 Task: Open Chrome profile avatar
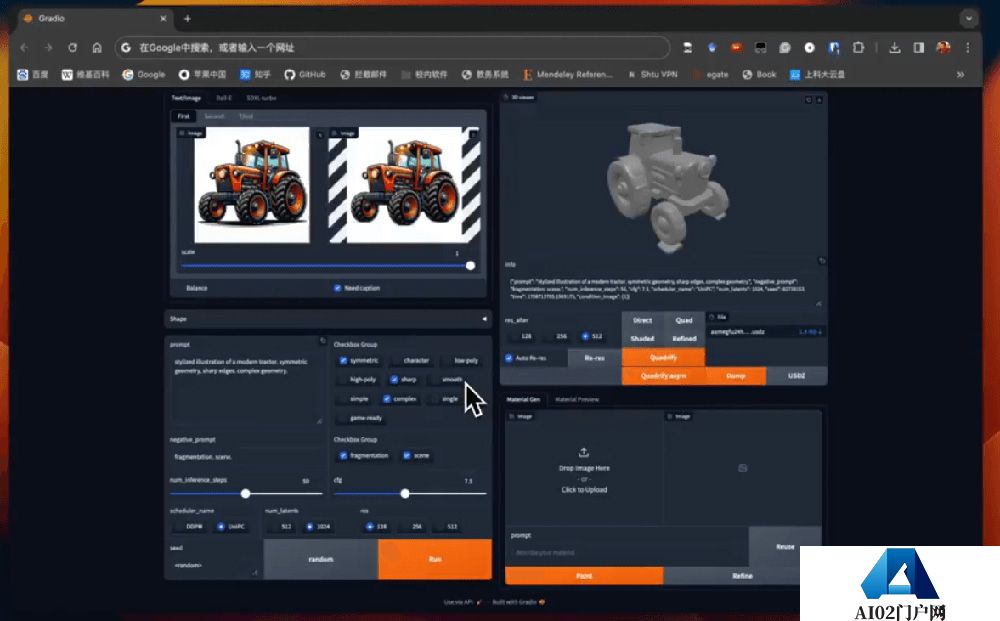[943, 48]
